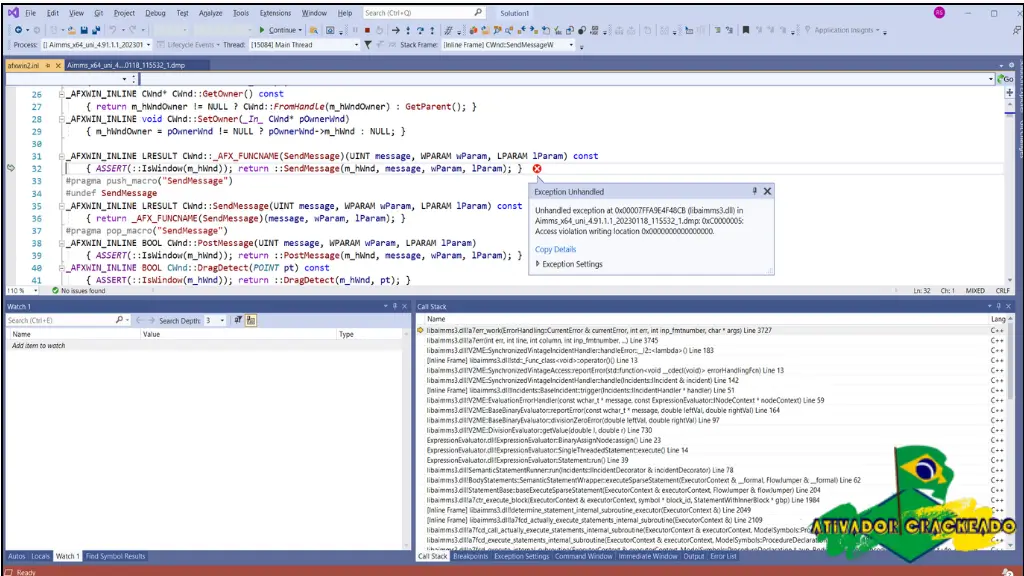Click the user account avatar
Screen dimensions: 1024x576
coord(939,12)
